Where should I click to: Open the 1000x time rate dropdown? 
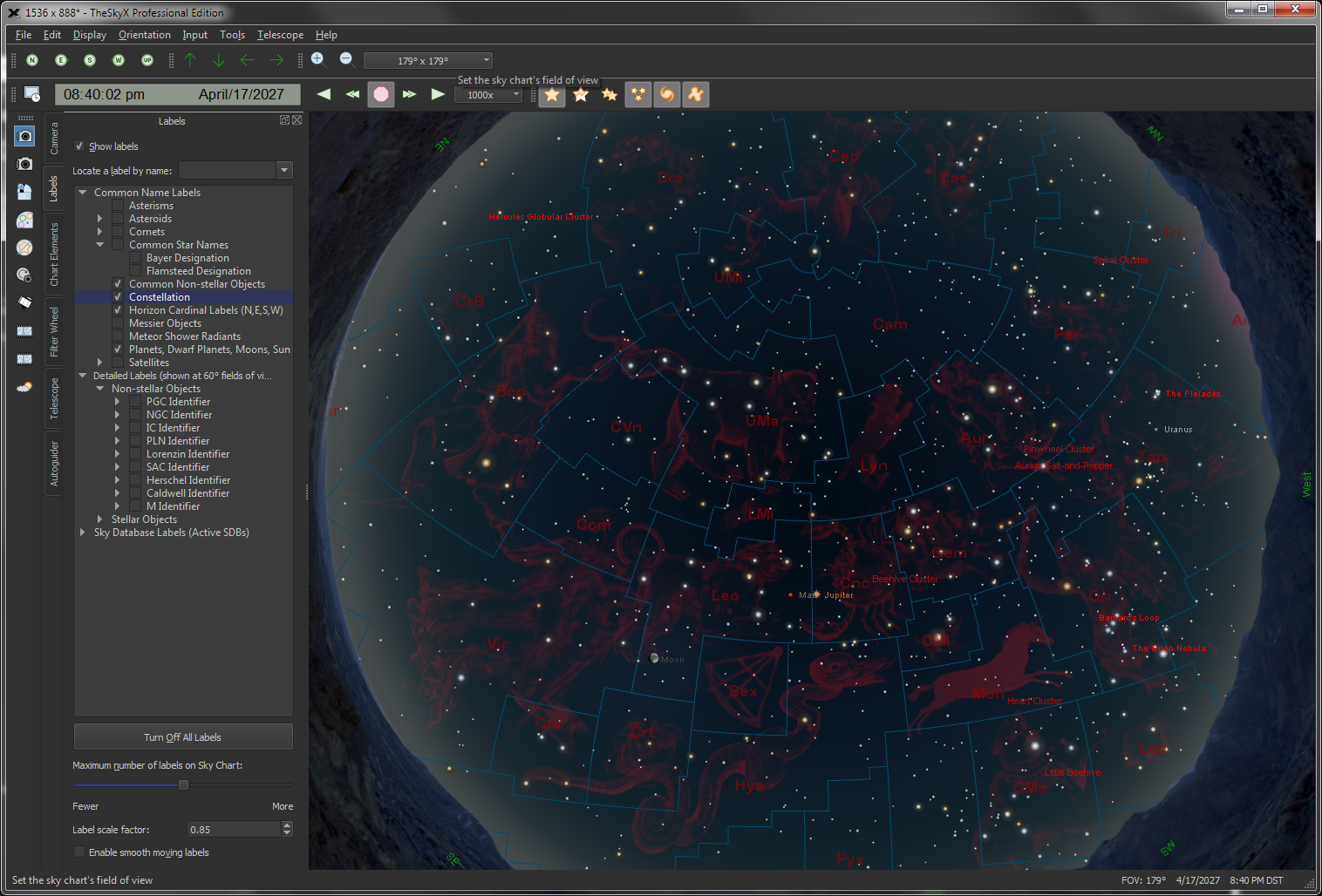click(x=488, y=95)
